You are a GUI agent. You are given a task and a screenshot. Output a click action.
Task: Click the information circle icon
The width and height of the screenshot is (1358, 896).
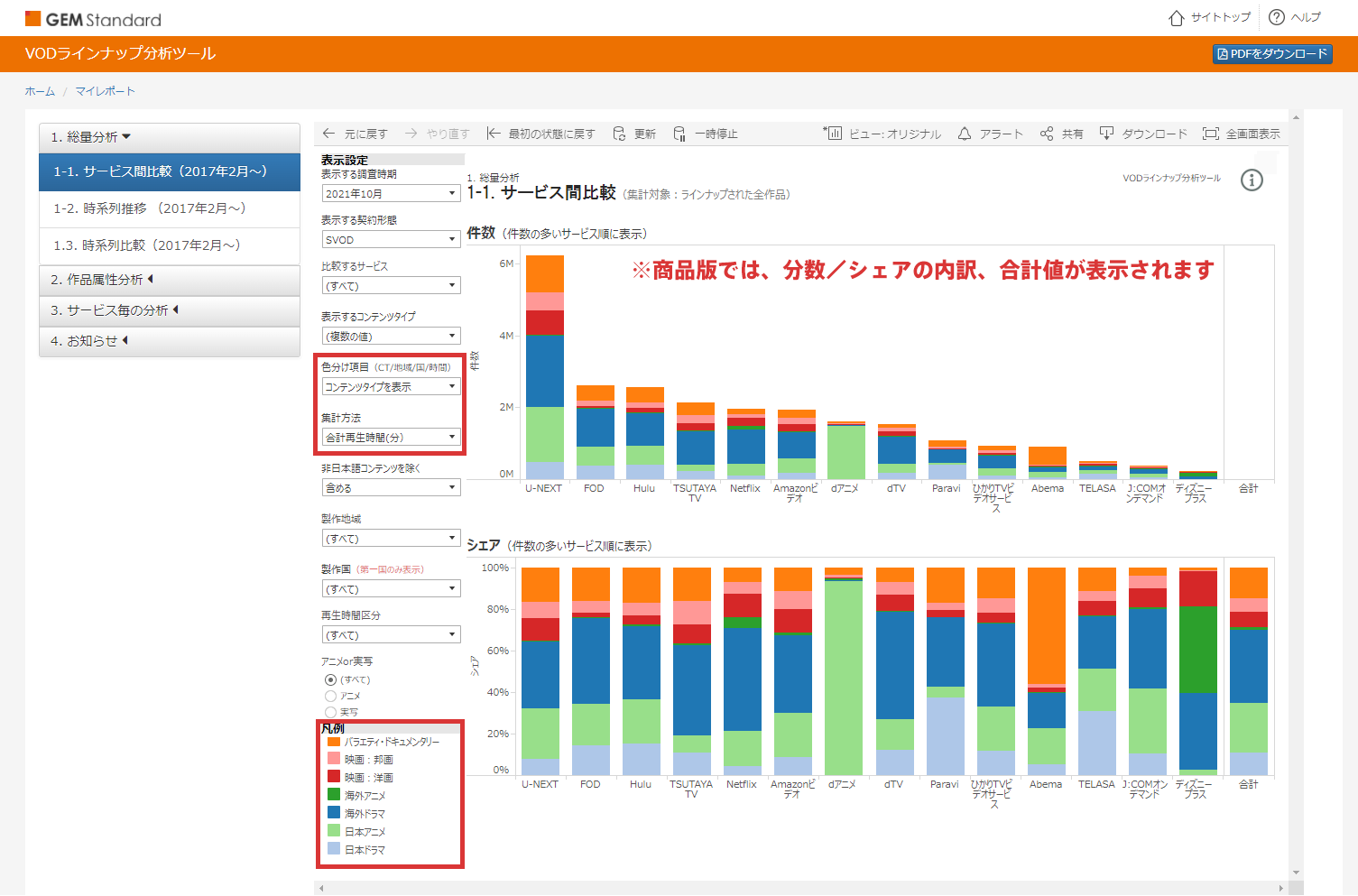1252,180
